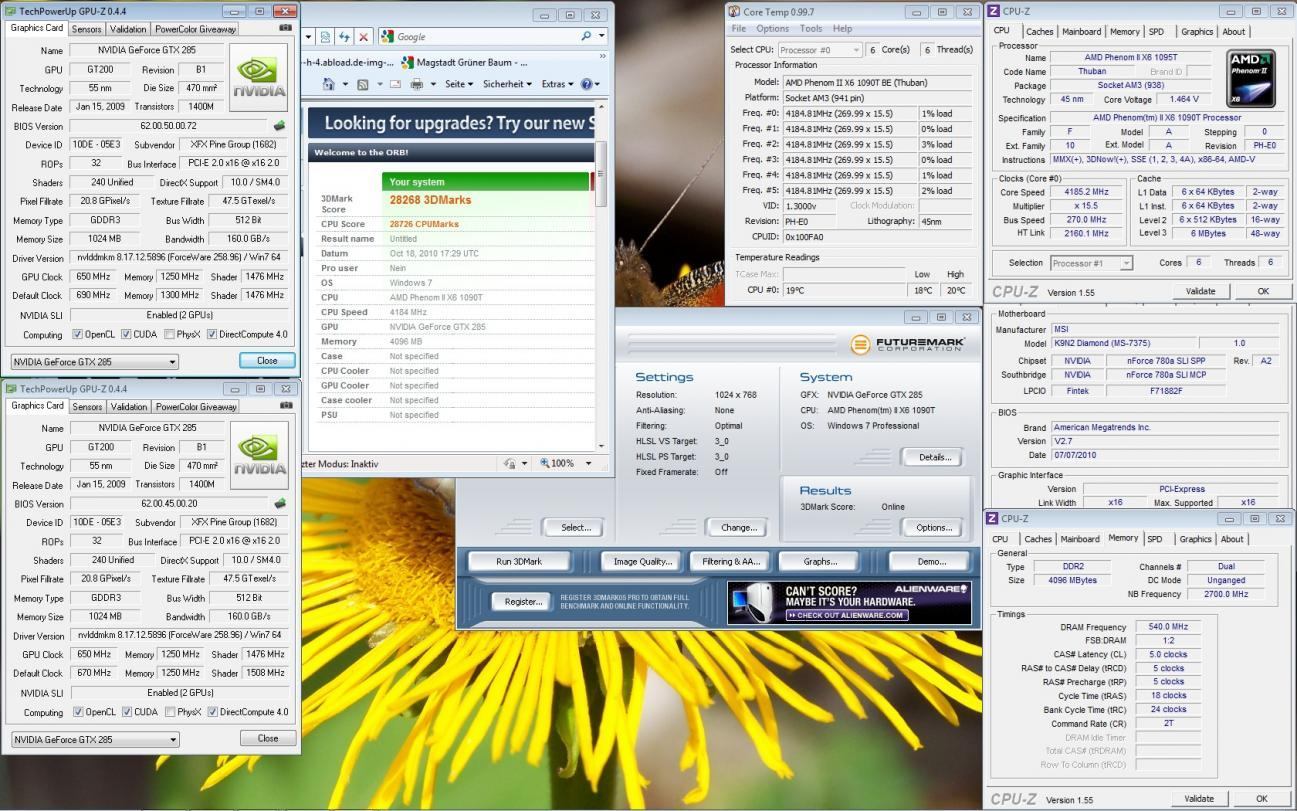1297x811 pixels.
Task: Click the printer icon in the browser toolbar
Action: point(417,84)
